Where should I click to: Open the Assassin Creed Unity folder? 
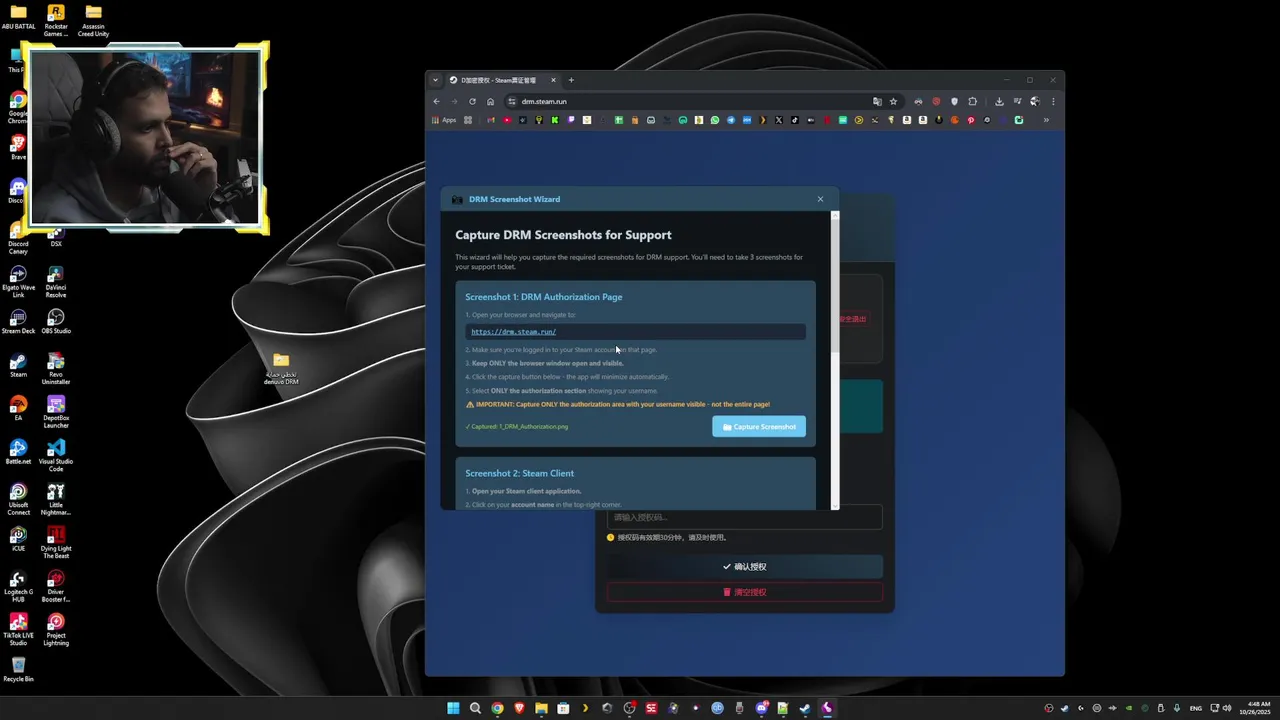[93, 20]
